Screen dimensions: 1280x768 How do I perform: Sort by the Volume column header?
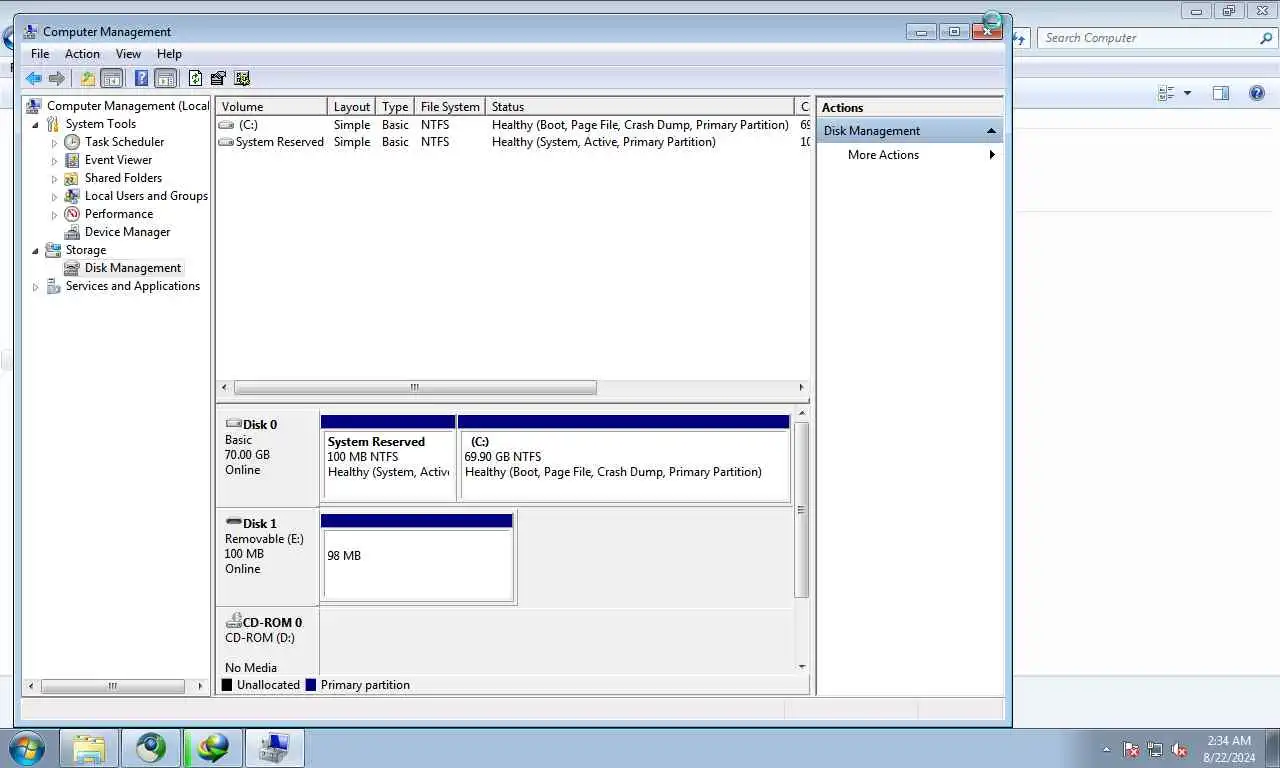point(272,107)
